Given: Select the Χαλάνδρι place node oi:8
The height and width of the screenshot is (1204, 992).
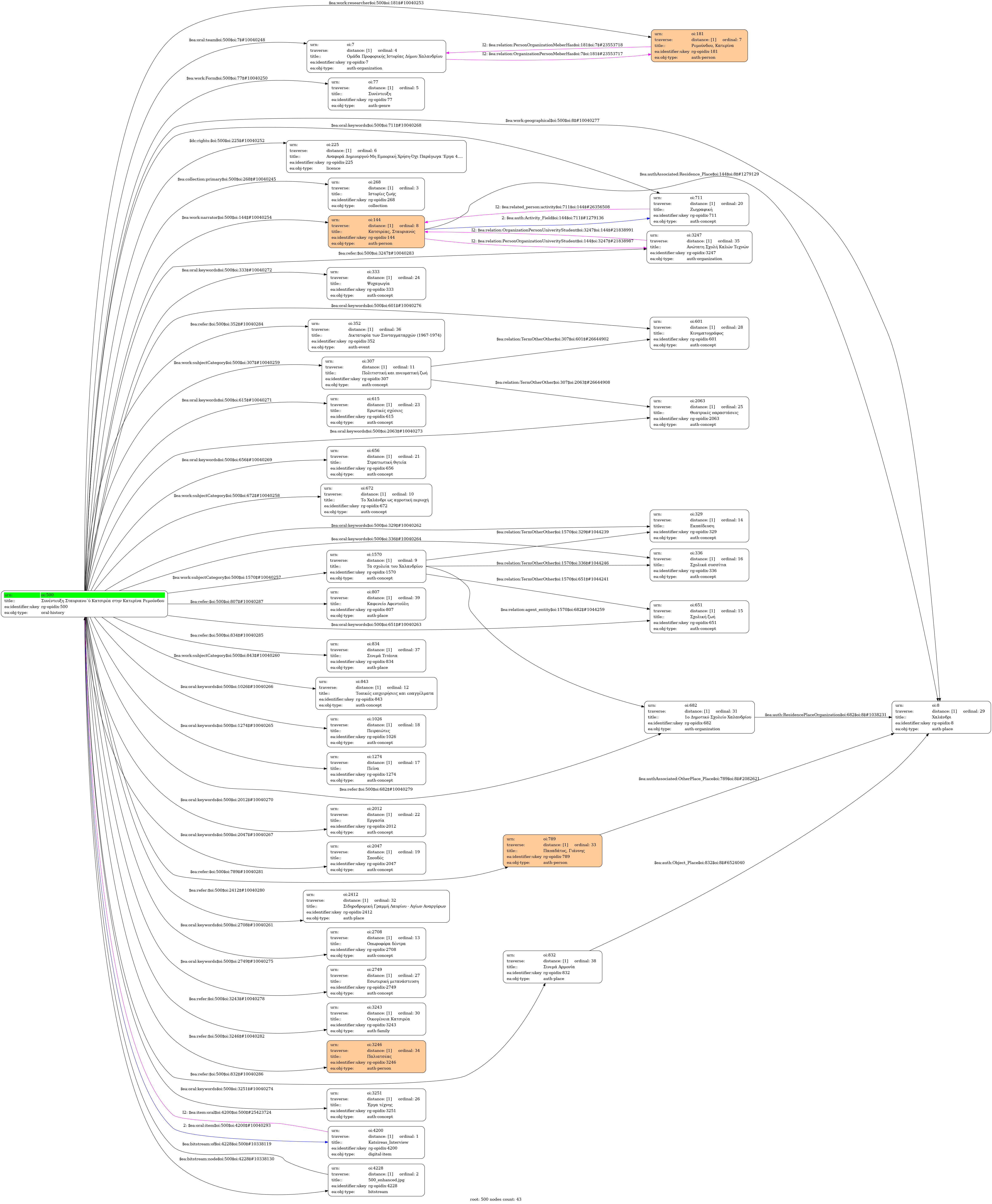Looking at the screenshot, I should (x=941, y=717).
